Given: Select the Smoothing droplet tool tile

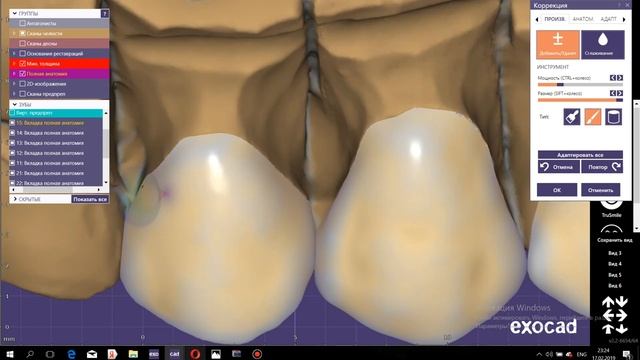Looking at the screenshot, I should point(602,44).
